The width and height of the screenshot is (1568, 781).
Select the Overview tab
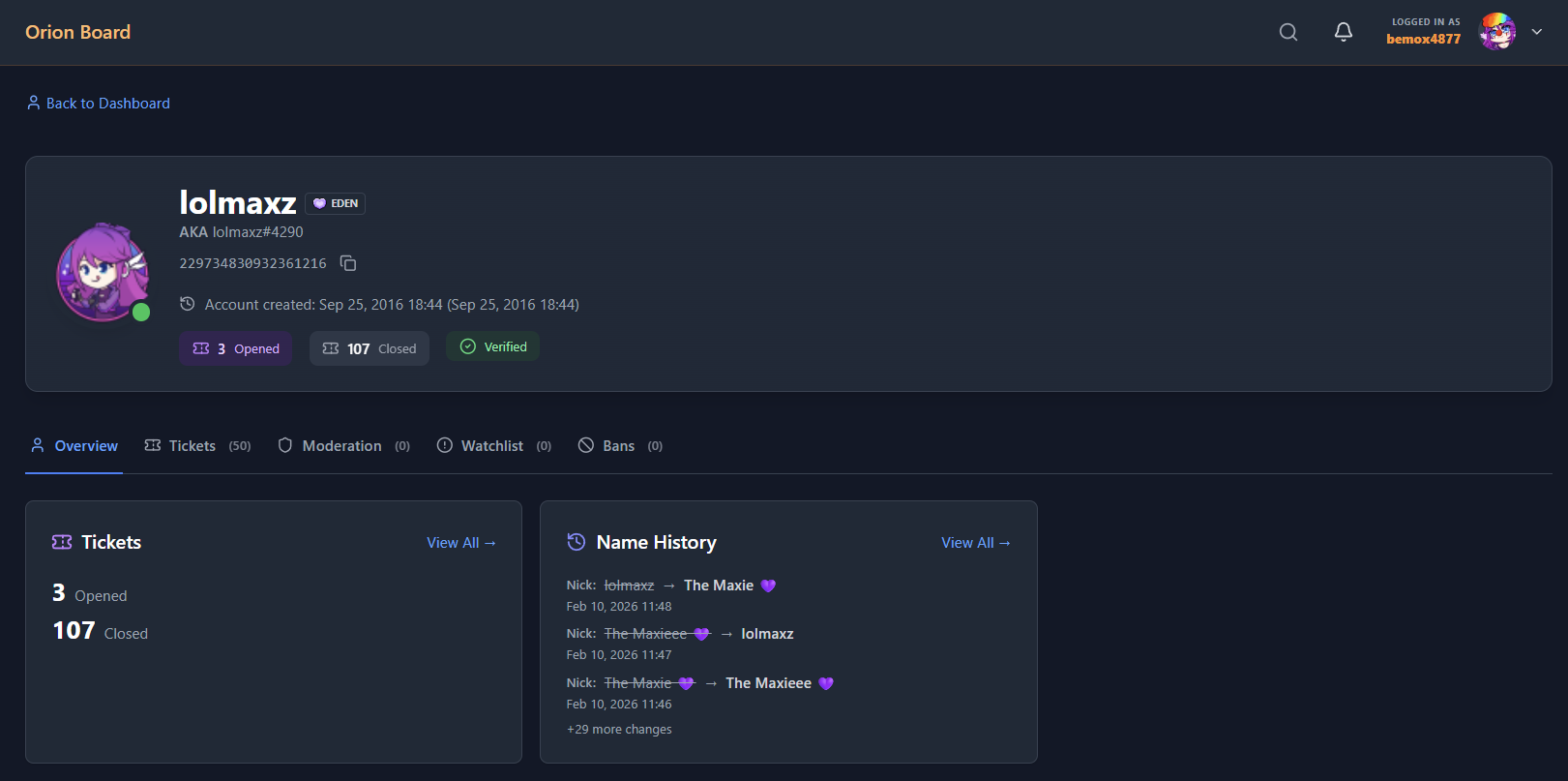74,446
